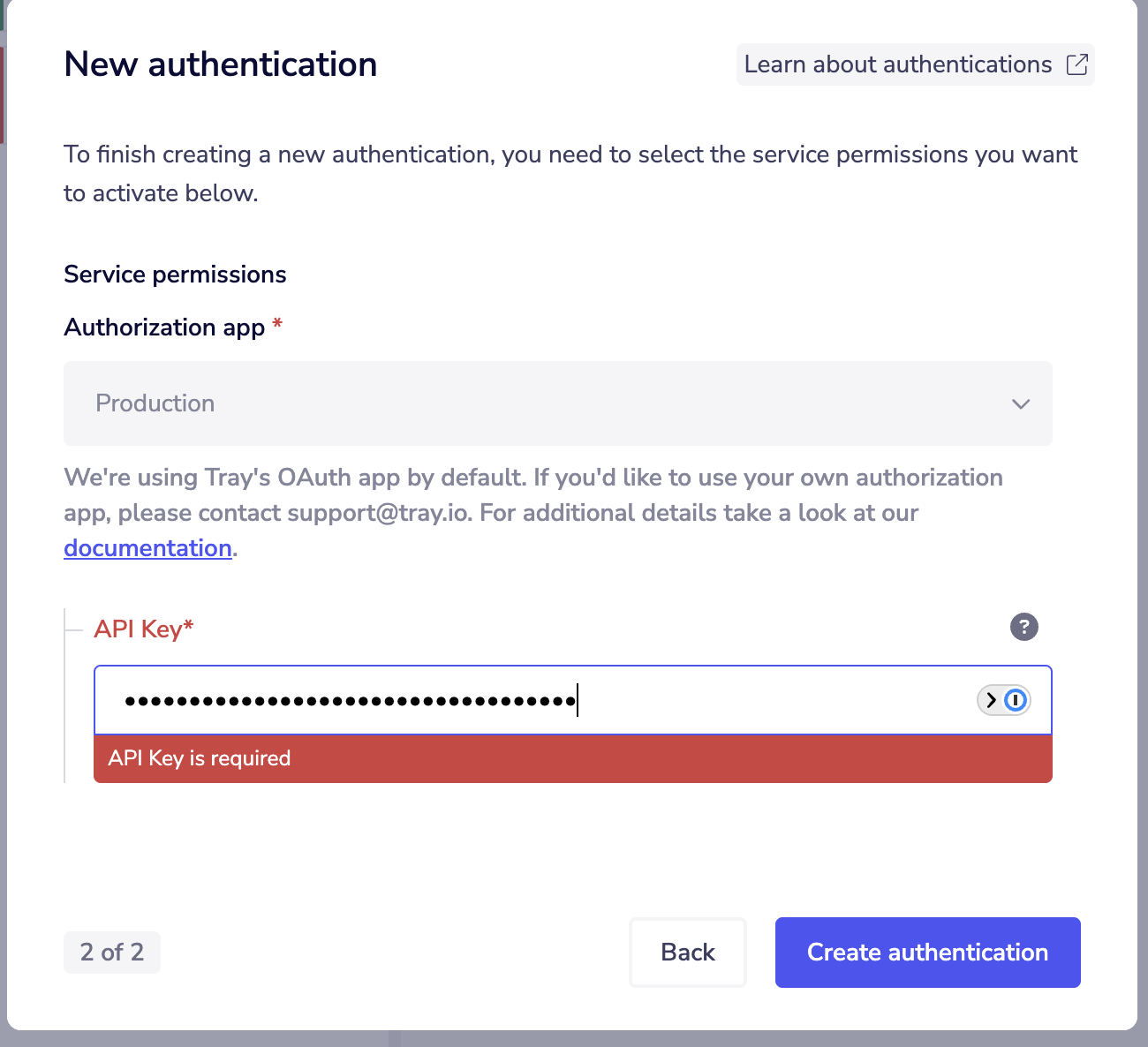Click the 1Password lock icon in the API Key field
The image size is (1148, 1047).
click(1016, 700)
